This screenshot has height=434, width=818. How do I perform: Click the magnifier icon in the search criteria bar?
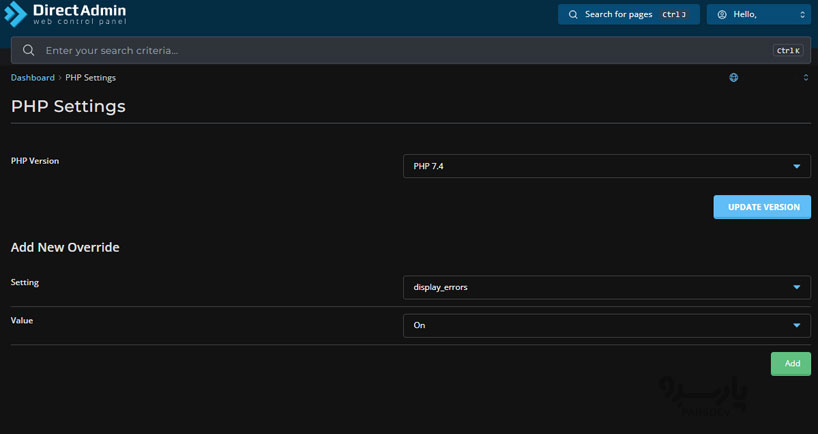[29, 50]
